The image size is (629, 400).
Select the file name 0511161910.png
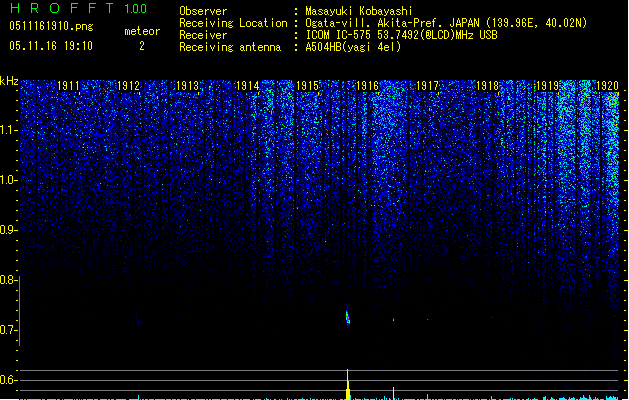[51, 26]
